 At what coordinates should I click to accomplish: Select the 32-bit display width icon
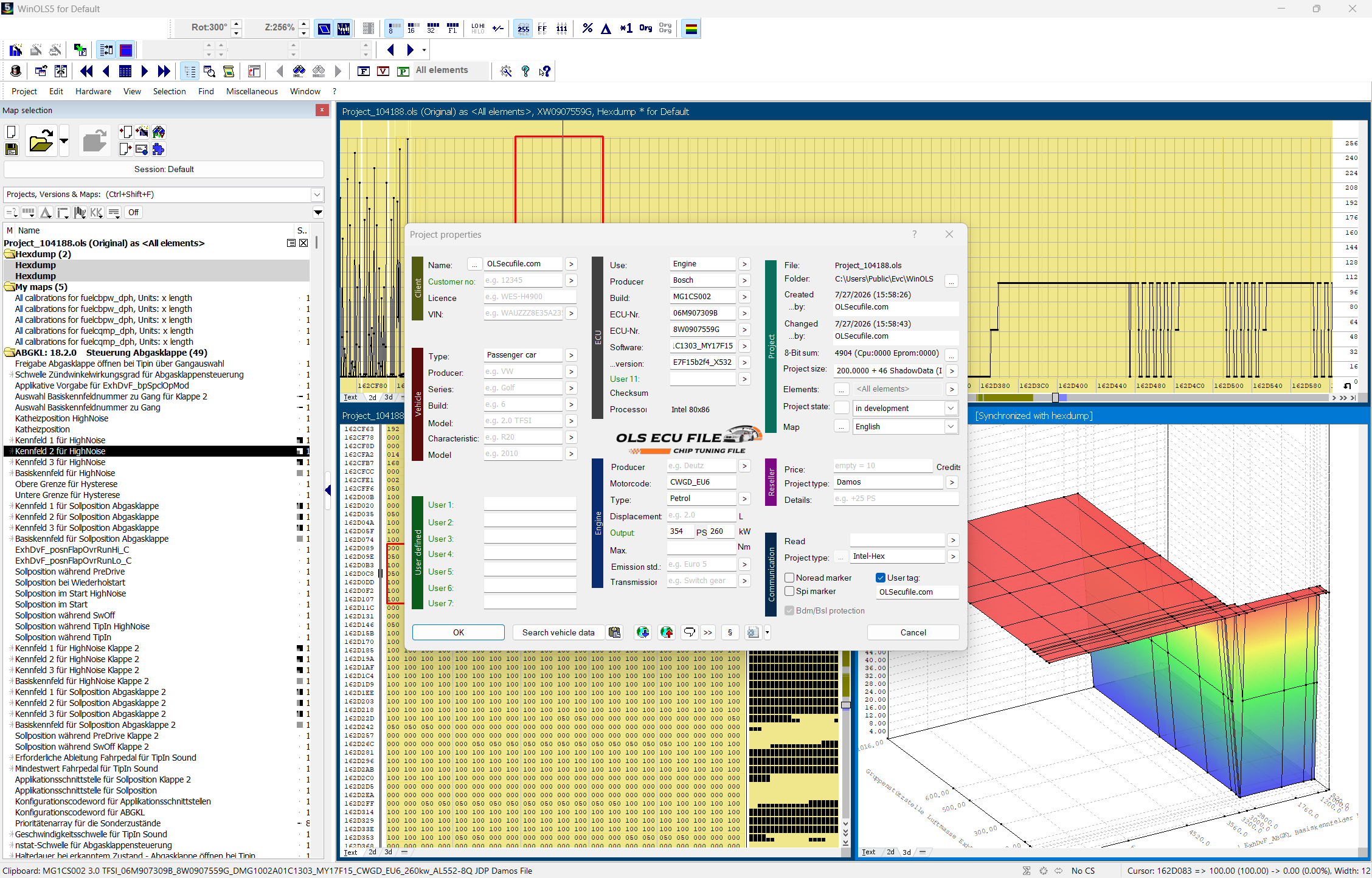[x=433, y=28]
